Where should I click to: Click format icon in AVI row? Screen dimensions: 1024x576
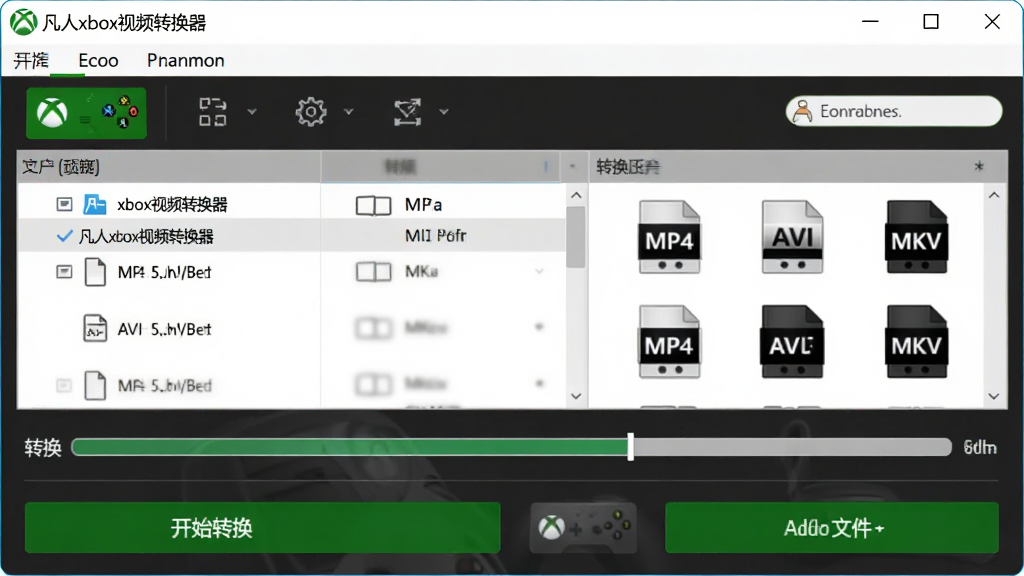pos(374,328)
